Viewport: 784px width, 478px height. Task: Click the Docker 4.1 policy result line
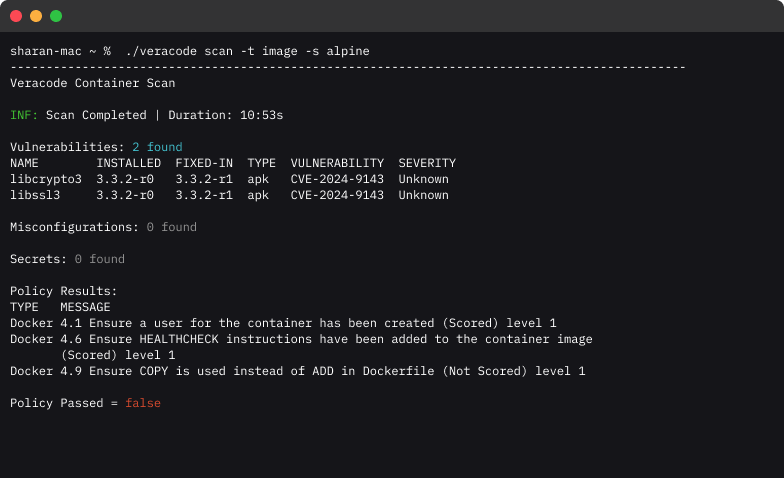pyautogui.click(x=283, y=323)
